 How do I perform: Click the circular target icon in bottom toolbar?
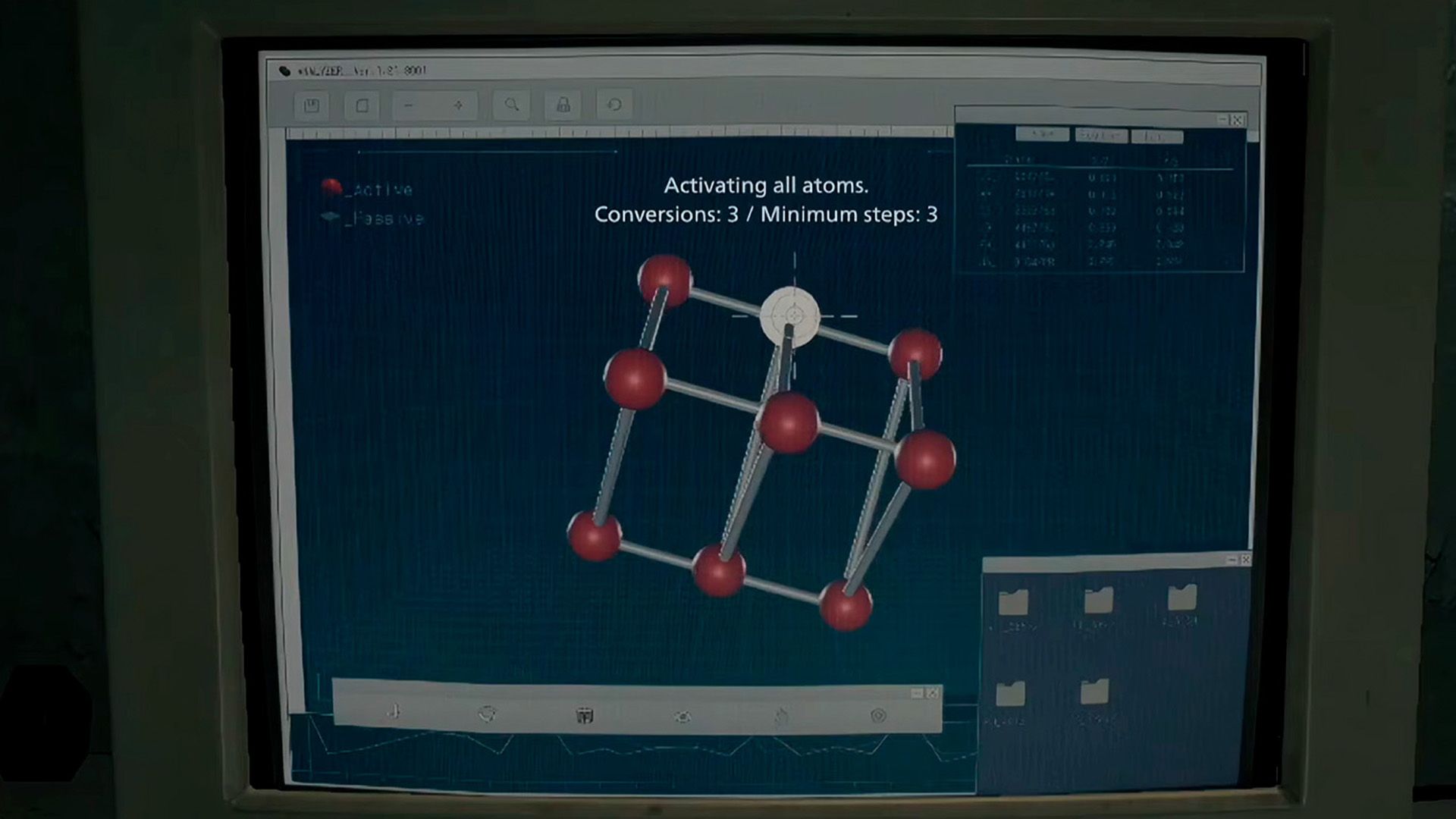point(878,715)
